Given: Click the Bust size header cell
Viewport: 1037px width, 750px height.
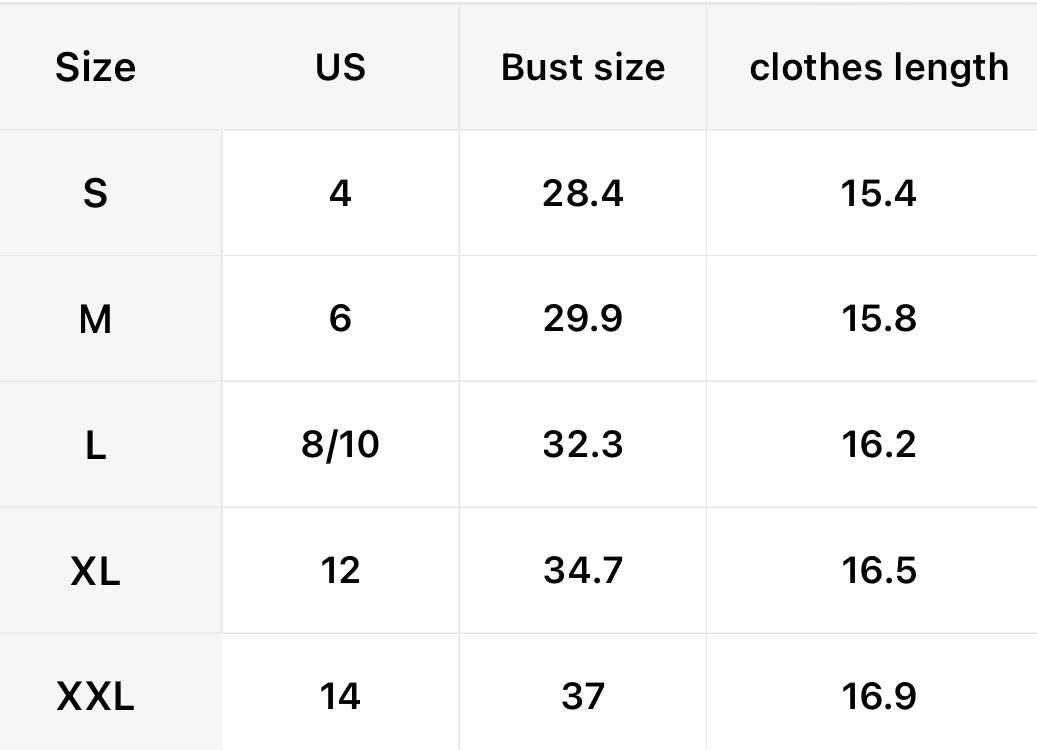Looking at the screenshot, I should click(582, 68).
